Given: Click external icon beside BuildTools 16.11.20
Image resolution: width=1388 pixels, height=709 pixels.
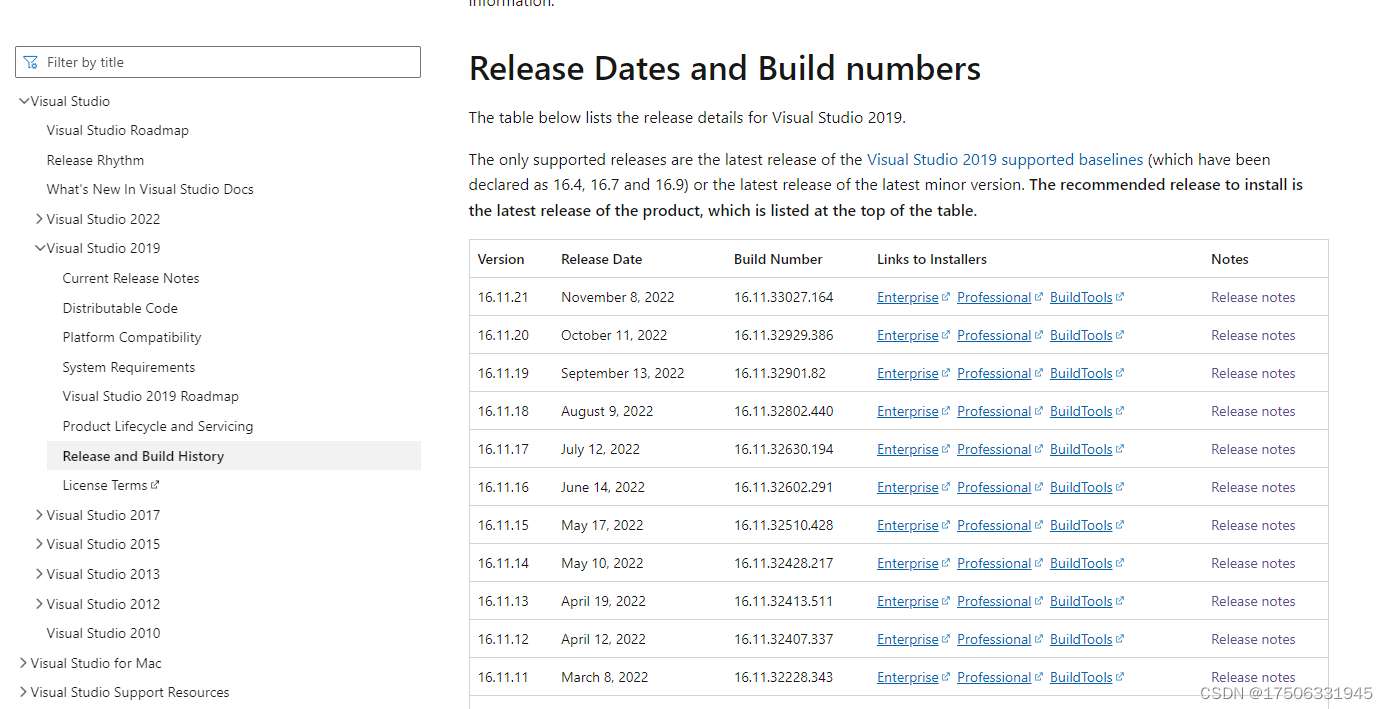Looking at the screenshot, I should (x=1119, y=335).
